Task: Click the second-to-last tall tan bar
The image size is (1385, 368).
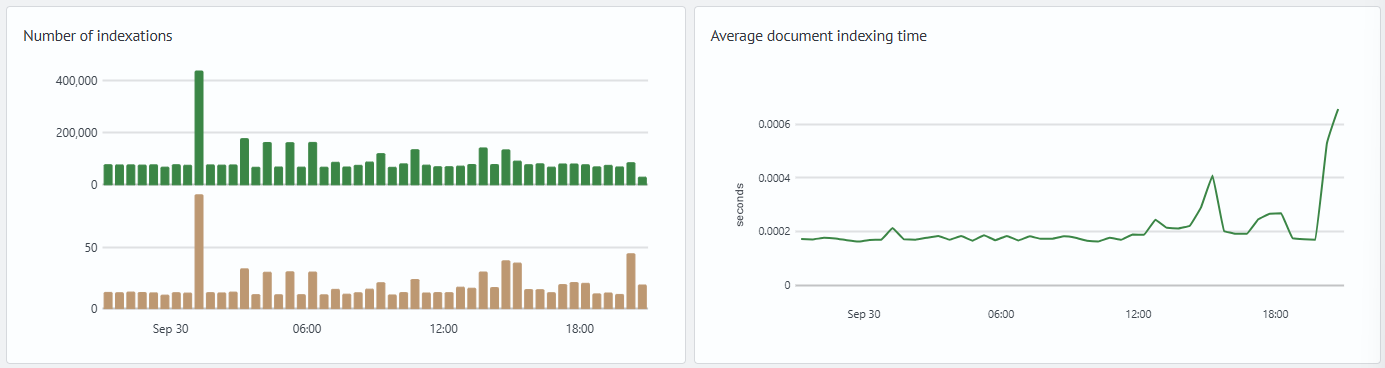Action: pos(631,281)
